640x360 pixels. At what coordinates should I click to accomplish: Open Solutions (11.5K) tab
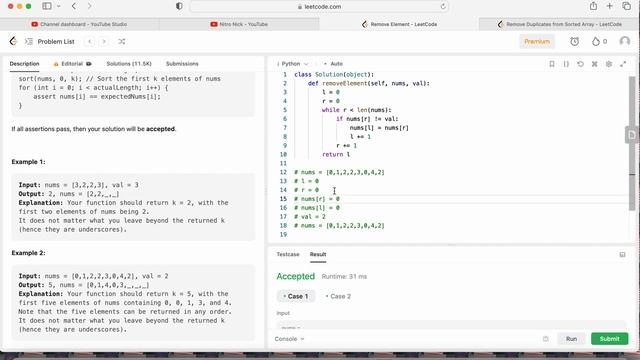(129, 64)
